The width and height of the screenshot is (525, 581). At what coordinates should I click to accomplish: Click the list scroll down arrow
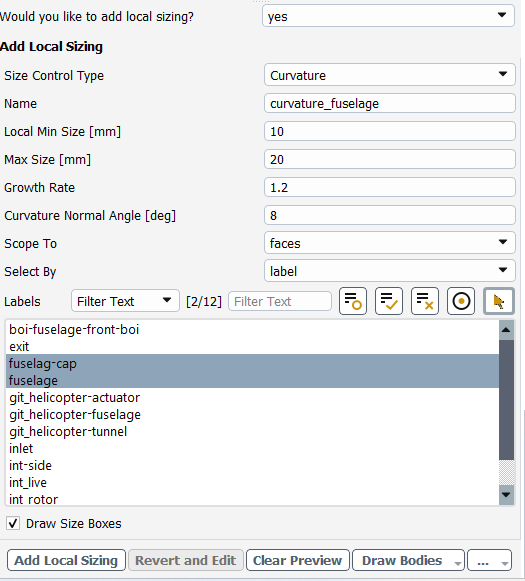(x=506, y=495)
